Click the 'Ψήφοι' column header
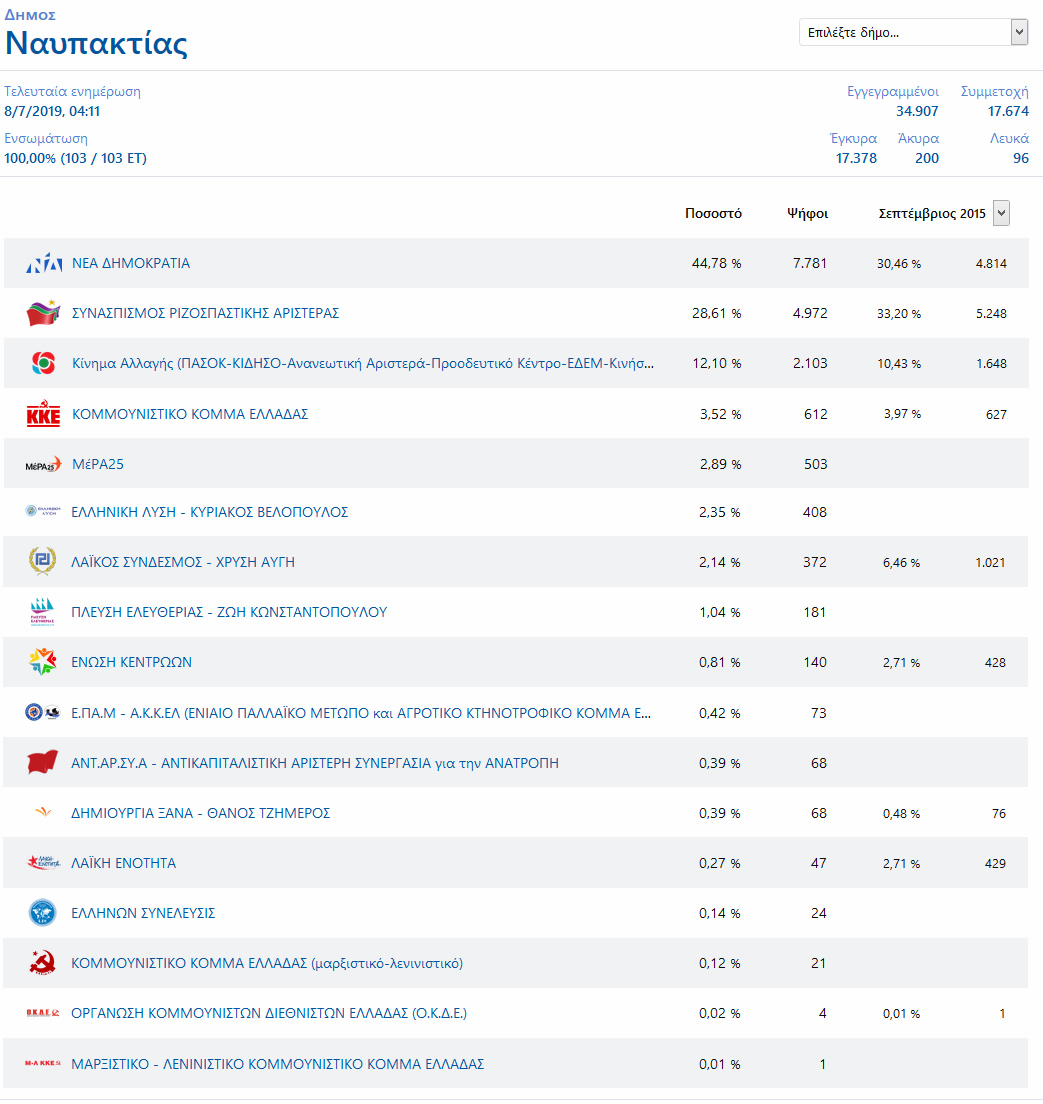Image resolution: width=1043 pixels, height=1104 pixels. coord(807,213)
